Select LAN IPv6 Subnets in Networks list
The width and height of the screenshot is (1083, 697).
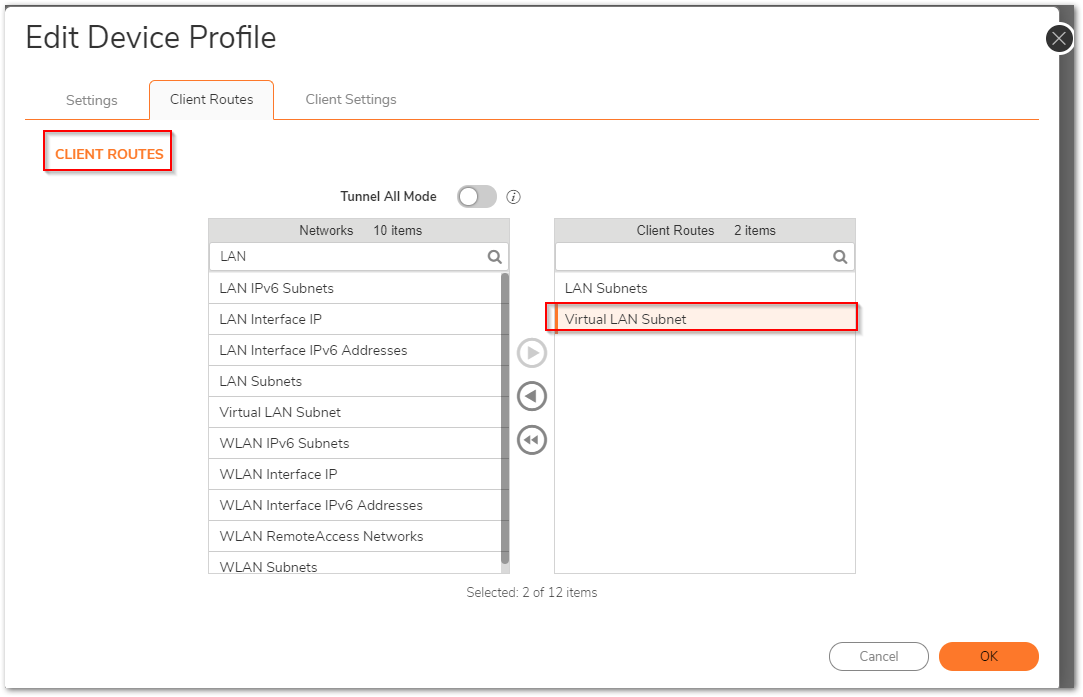[x=355, y=288]
